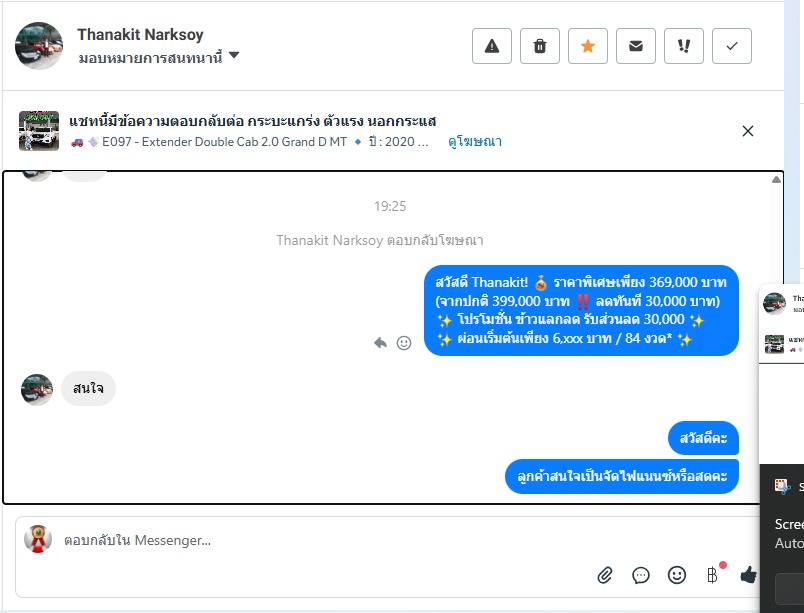The image size is (804, 613).
Task: Click the baht payment request icon
Action: [712, 575]
